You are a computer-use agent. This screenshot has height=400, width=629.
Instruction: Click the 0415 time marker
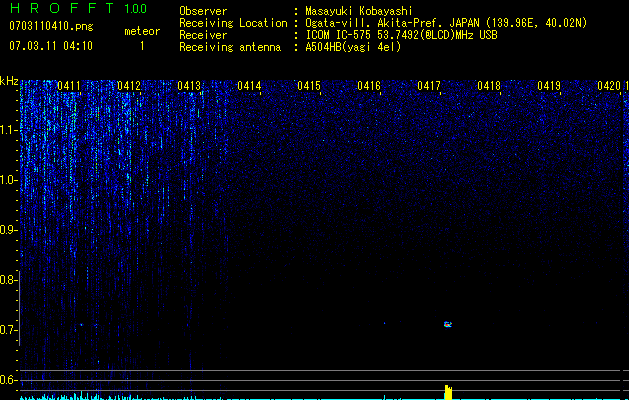tap(309, 86)
